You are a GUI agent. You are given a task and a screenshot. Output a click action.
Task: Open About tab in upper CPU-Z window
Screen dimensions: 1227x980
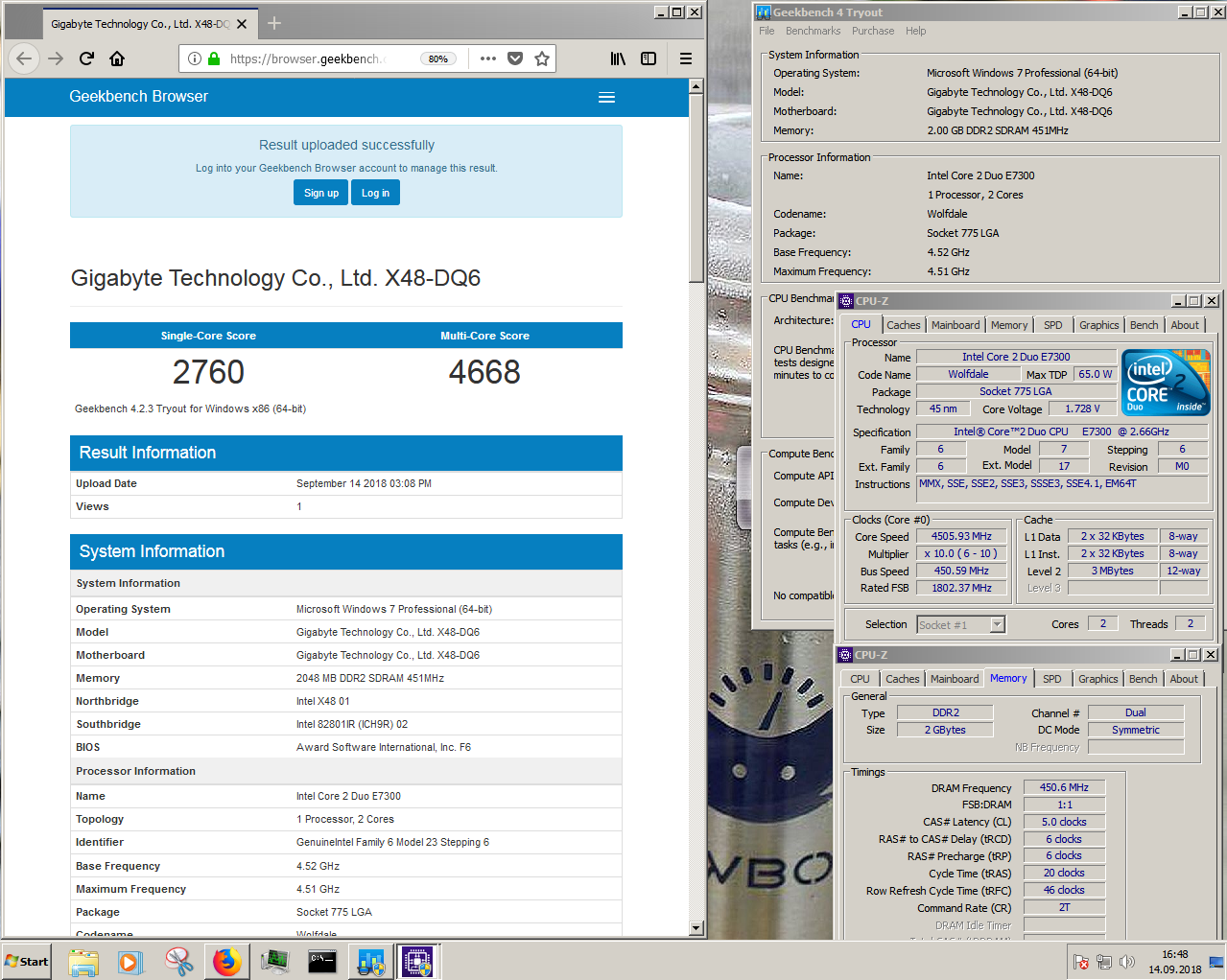[x=1185, y=325]
